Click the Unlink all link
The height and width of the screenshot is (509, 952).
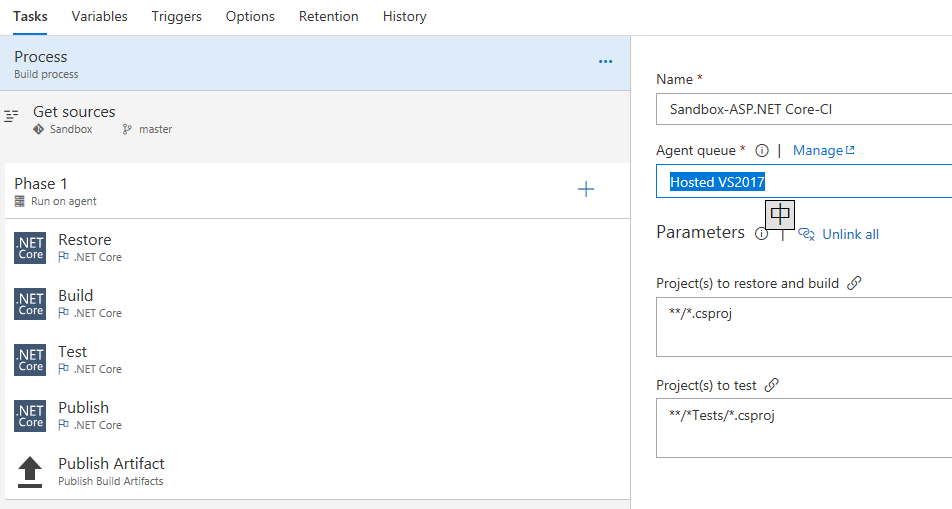(x=849, y=234)
